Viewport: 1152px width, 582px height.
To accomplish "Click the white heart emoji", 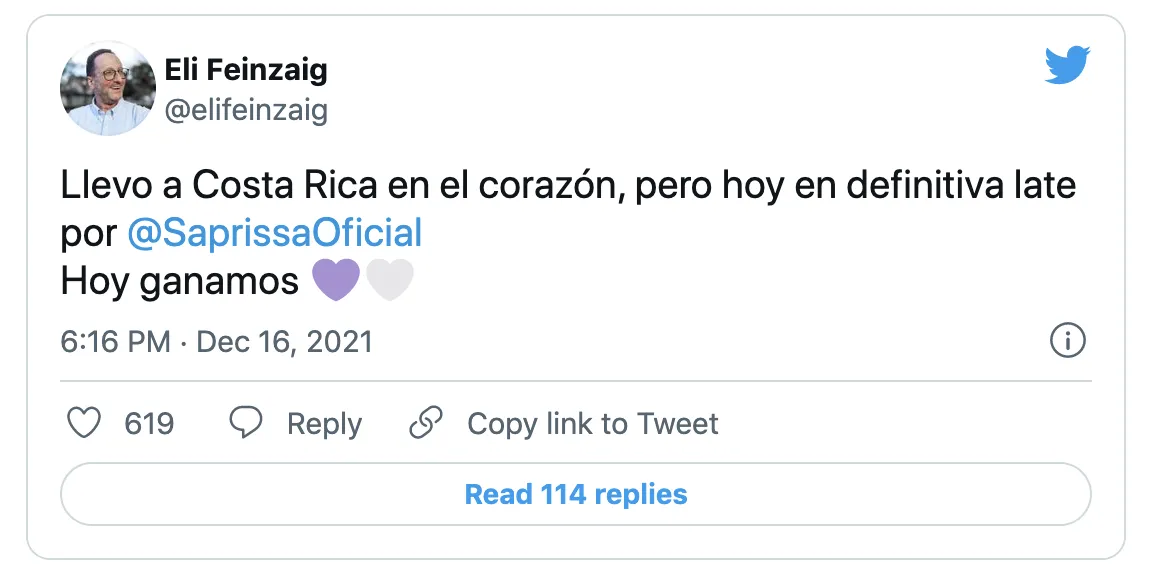I will pyautogui.click(x=389, y=282).
